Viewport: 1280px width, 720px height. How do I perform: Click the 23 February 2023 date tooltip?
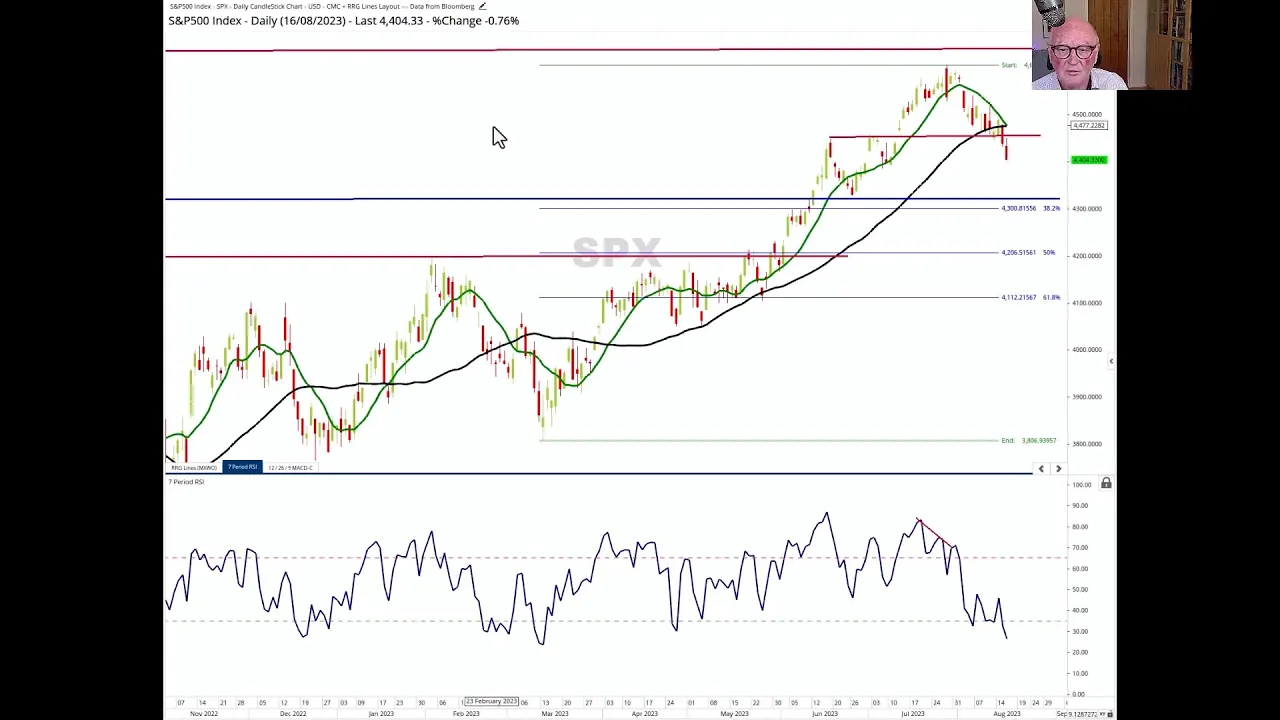[x=491, y=701]
